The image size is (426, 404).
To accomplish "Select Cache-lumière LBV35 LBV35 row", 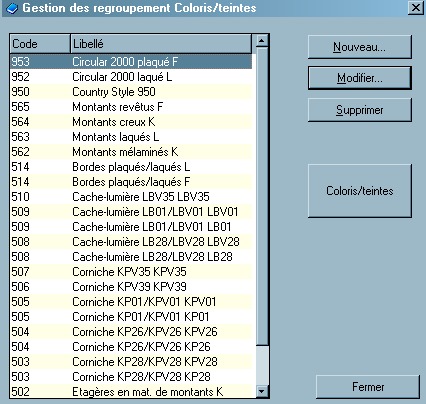I will tap(131, 197).
